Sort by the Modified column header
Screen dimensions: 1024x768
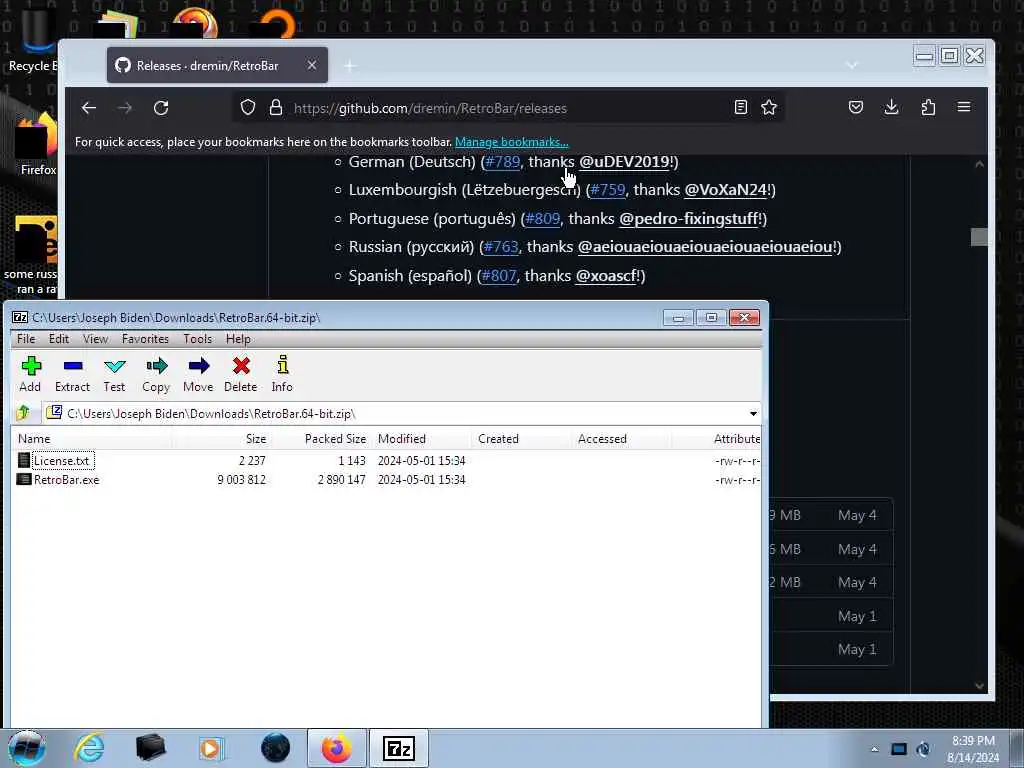(421, 439)
